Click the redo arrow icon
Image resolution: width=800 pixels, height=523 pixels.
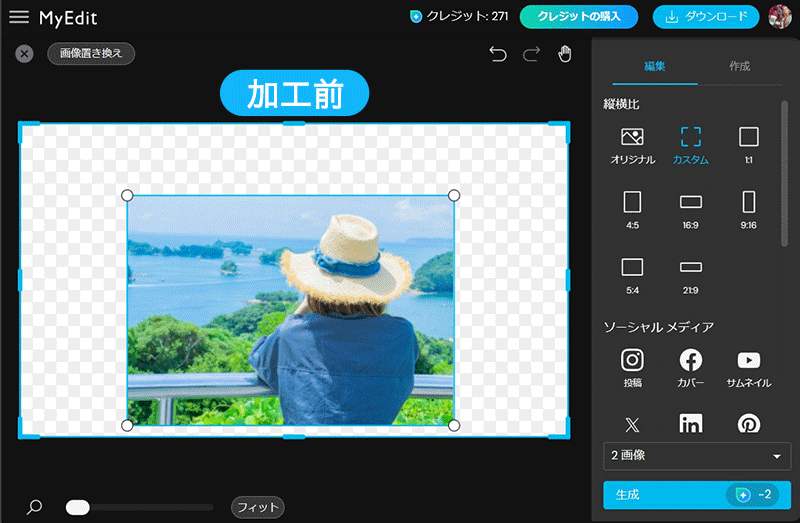(531, 54)
